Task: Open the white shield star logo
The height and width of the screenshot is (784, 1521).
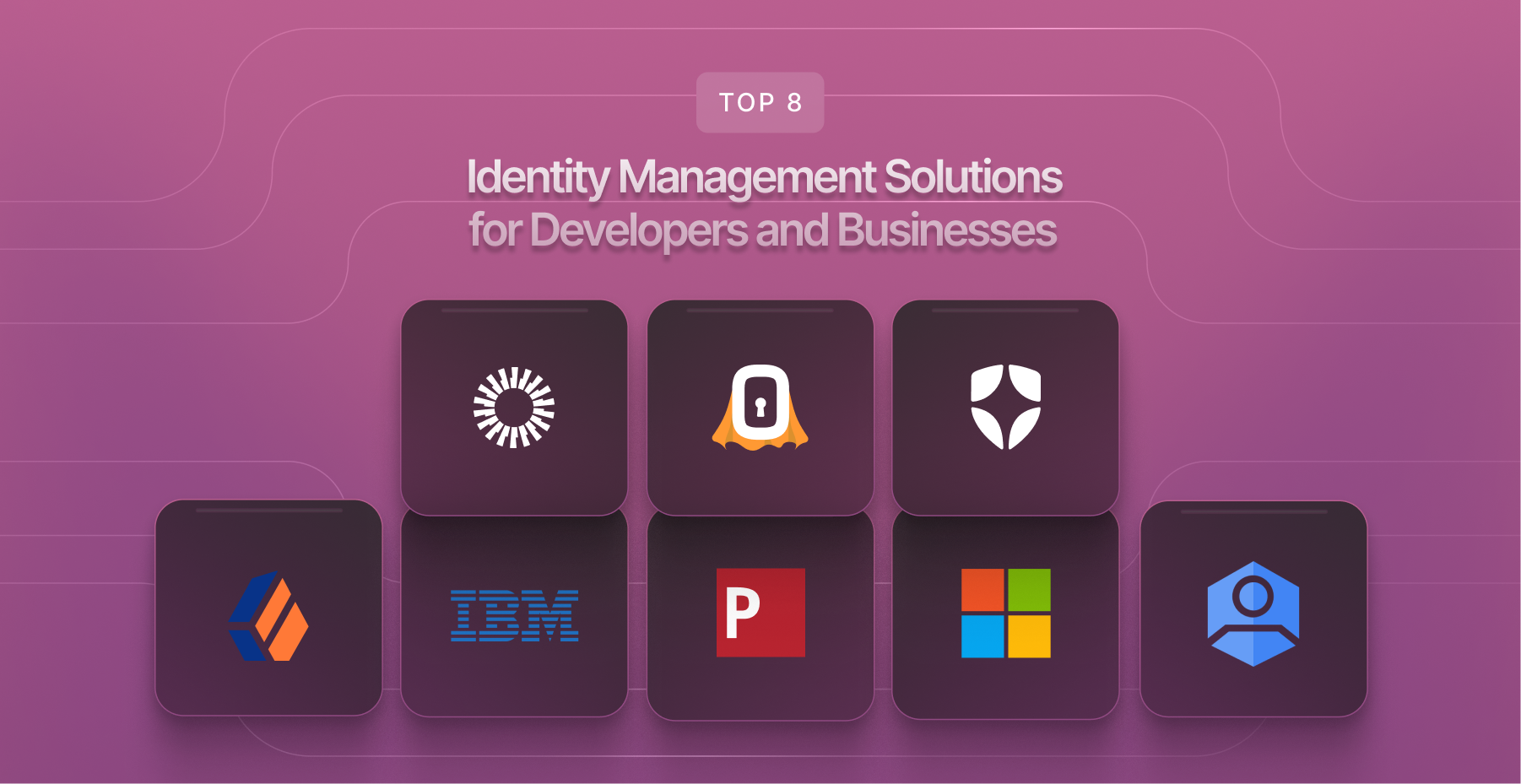Action: click(1005, 407)
